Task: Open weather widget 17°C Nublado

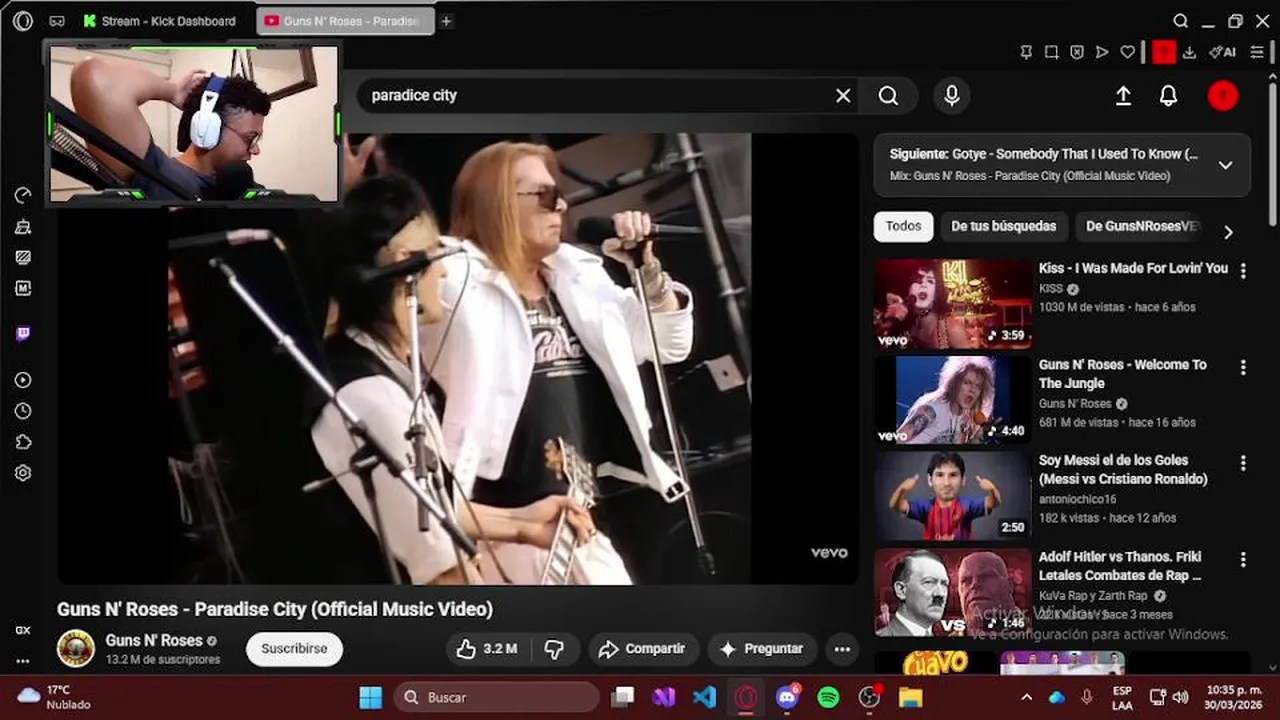Action: 55,697
